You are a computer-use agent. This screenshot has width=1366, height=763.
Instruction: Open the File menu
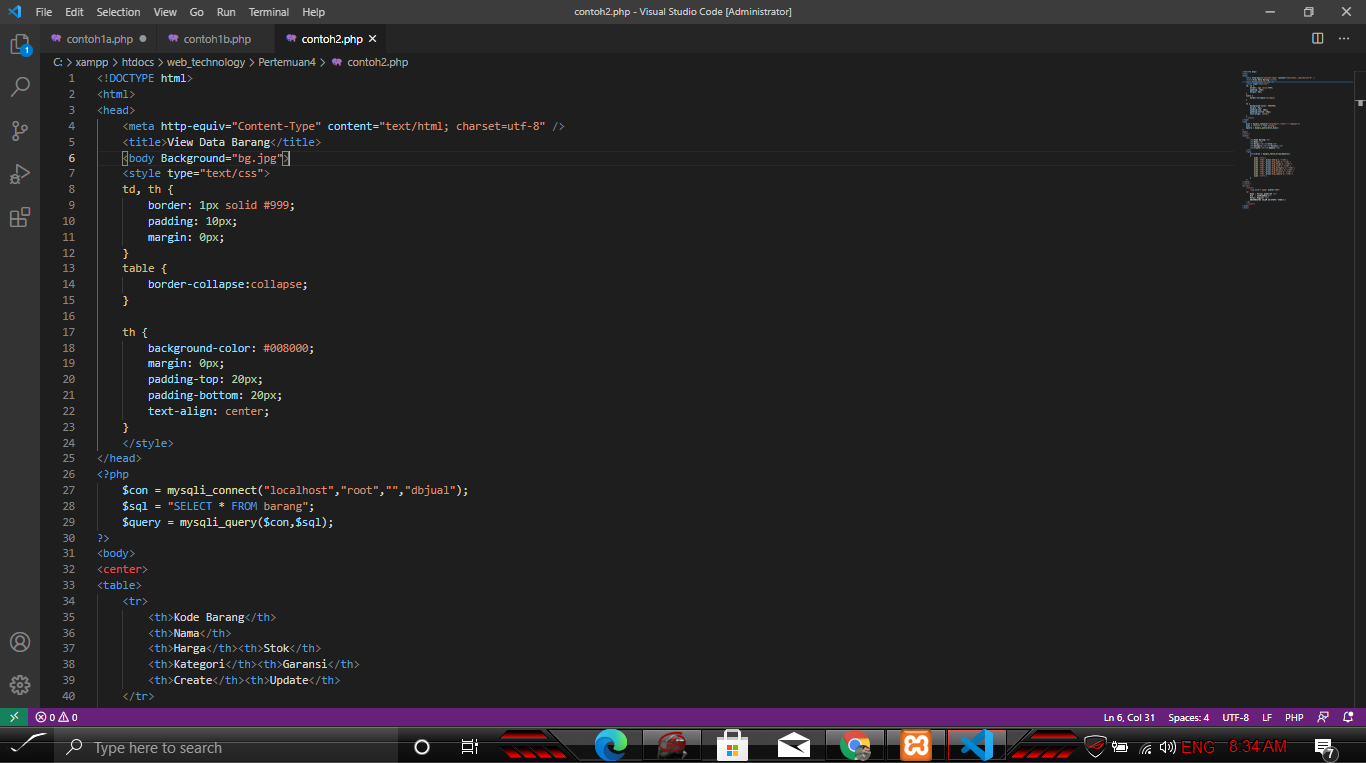(44, 12)
